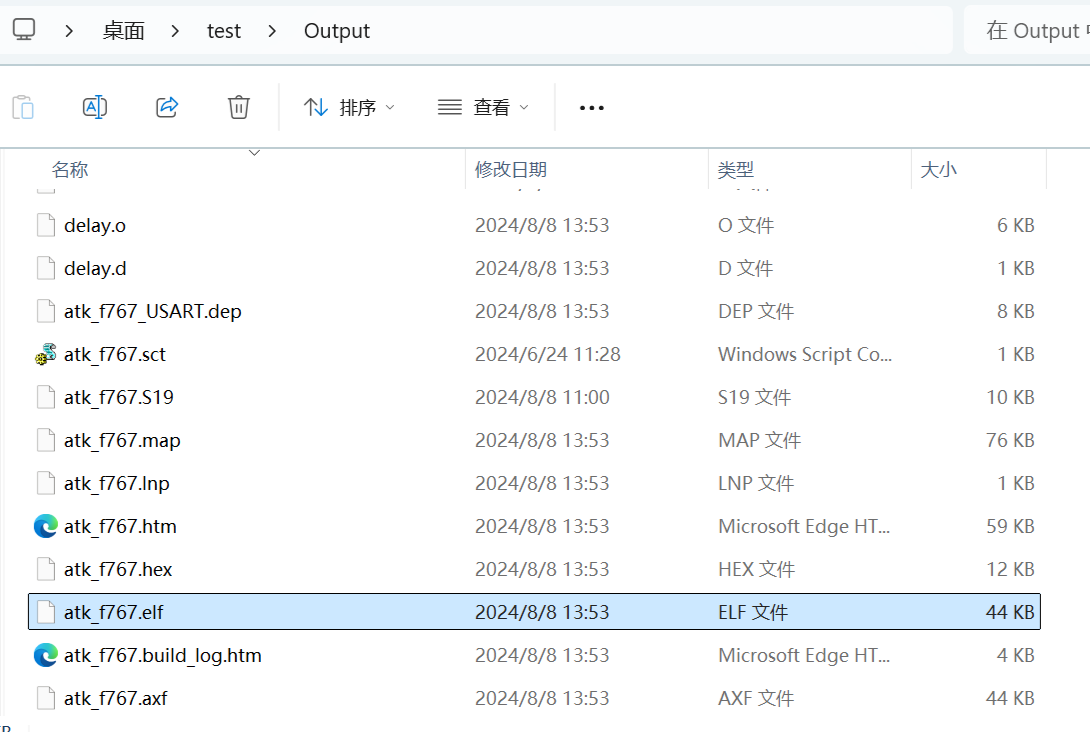This screenshot has width=1090, height=732.
Task: Open the 查看 view dropdown
Action: pyautogui.click(x=483, y=107)
